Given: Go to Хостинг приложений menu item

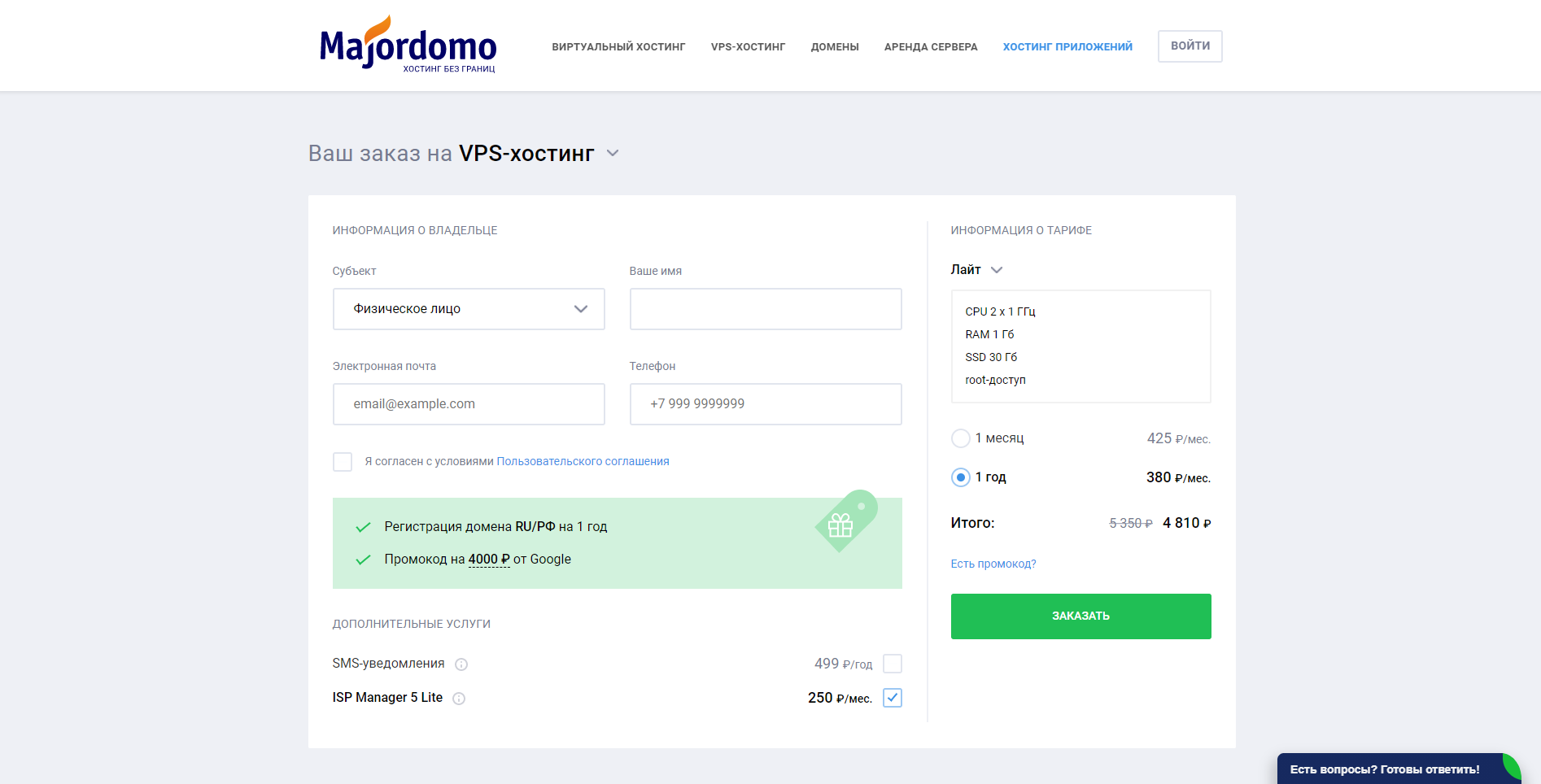Looking at the screenshot, I should (1067, 46).
